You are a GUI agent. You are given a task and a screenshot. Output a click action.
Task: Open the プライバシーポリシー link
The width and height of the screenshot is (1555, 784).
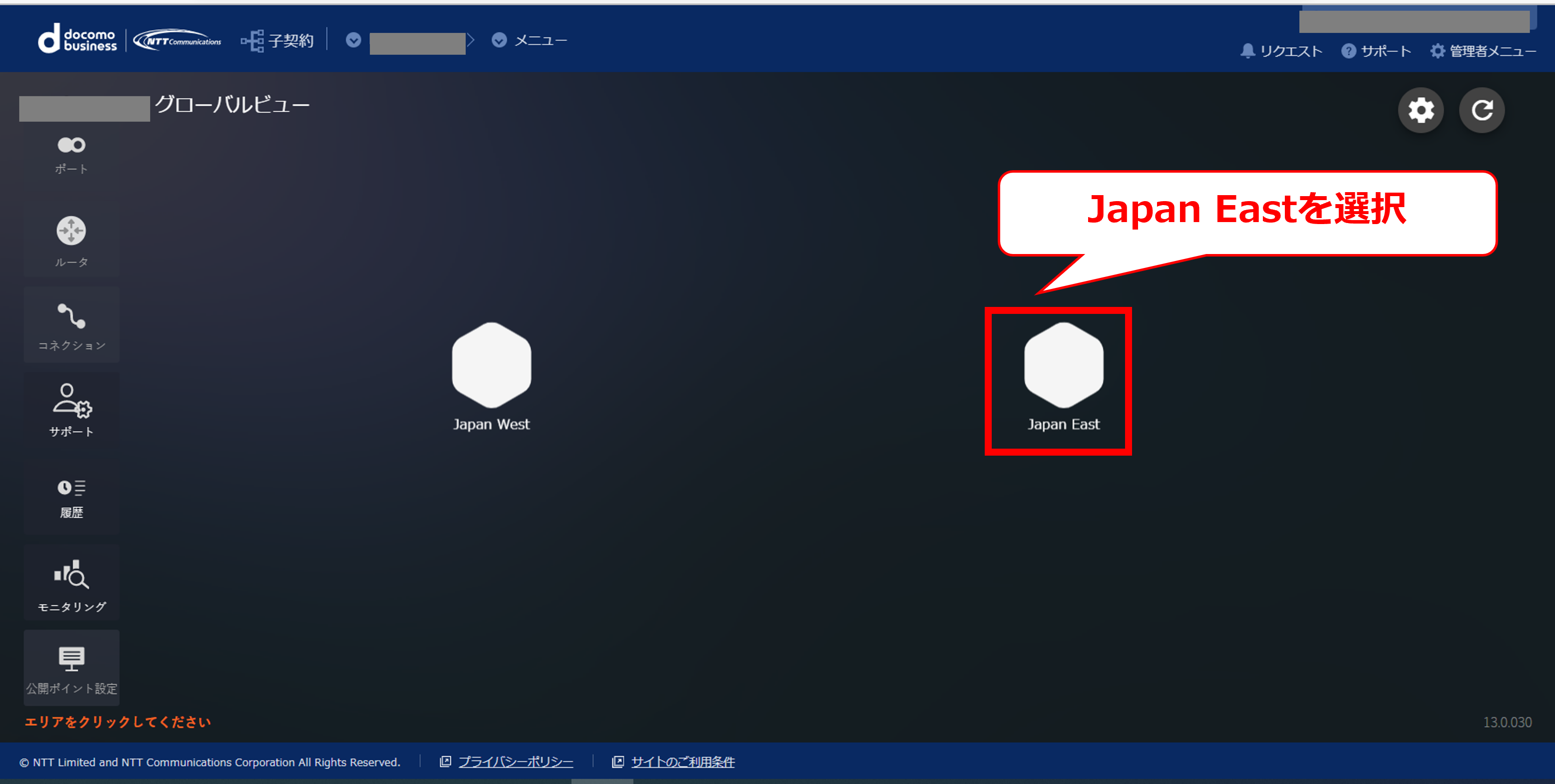515,762
